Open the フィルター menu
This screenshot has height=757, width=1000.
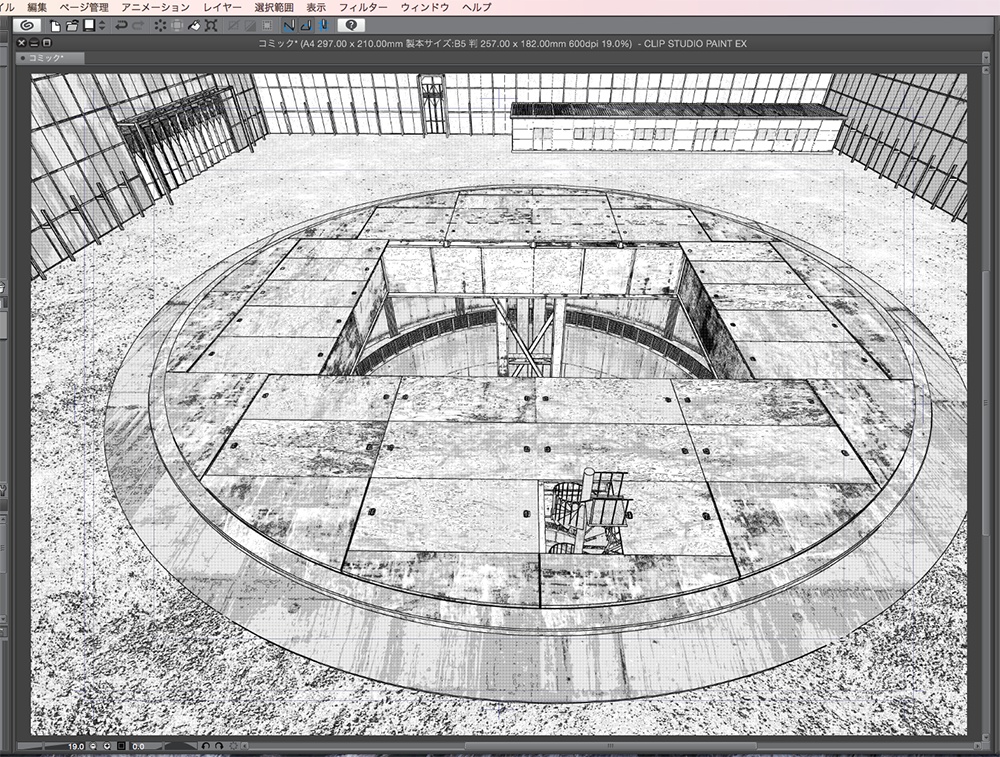363,8
